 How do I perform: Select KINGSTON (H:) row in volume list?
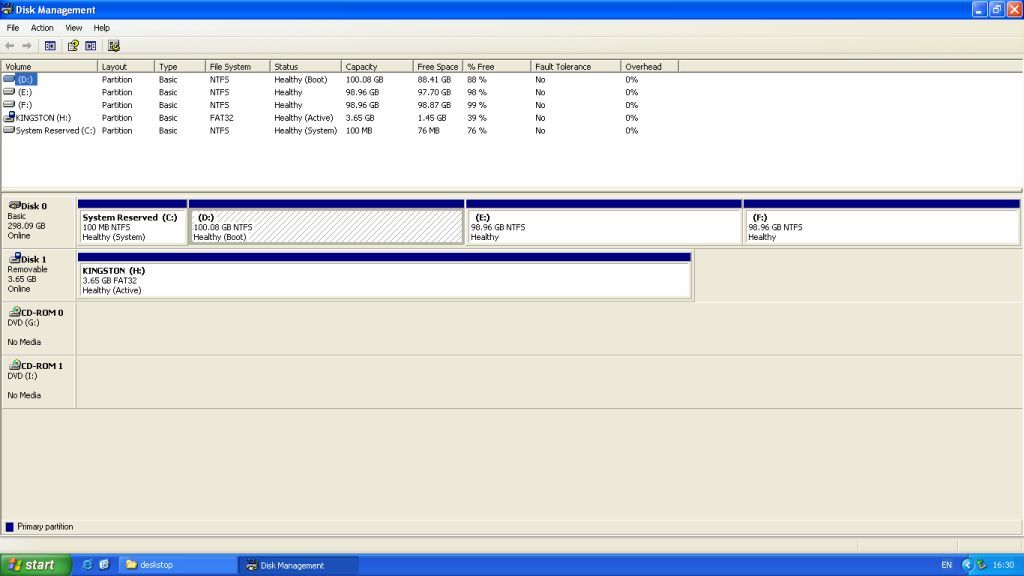pos(44,118)
